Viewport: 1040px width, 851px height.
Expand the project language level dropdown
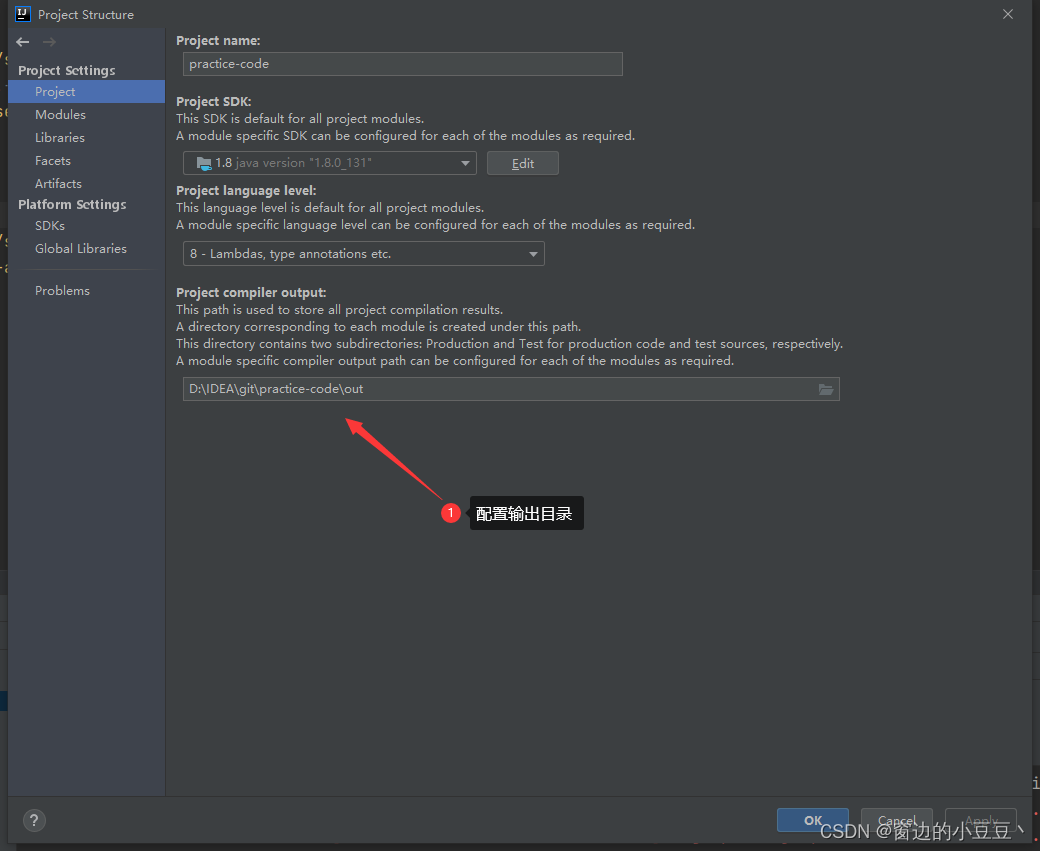(x=533, y=253)
